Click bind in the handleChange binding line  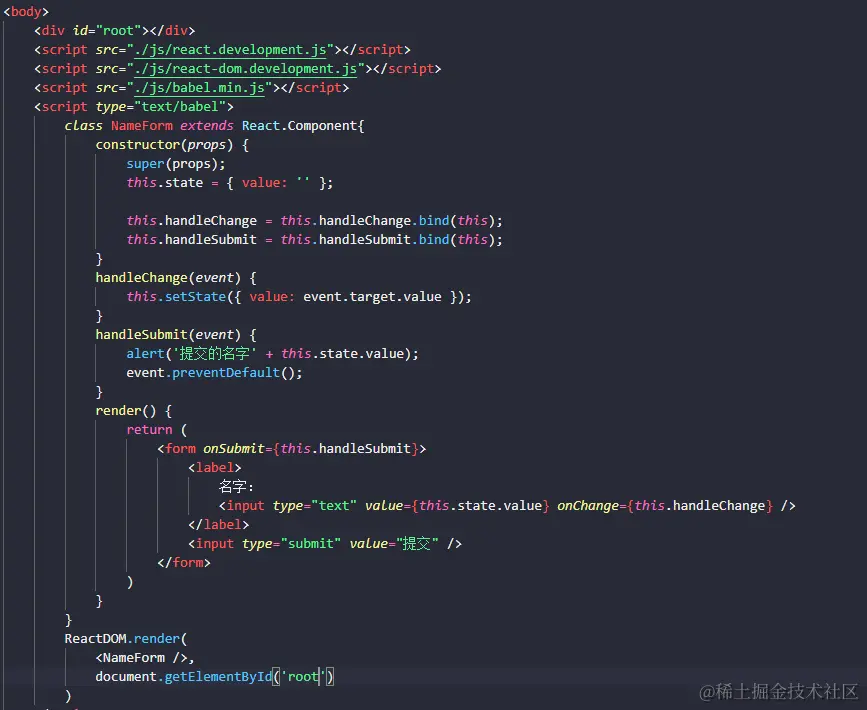[x=434, y=221]
